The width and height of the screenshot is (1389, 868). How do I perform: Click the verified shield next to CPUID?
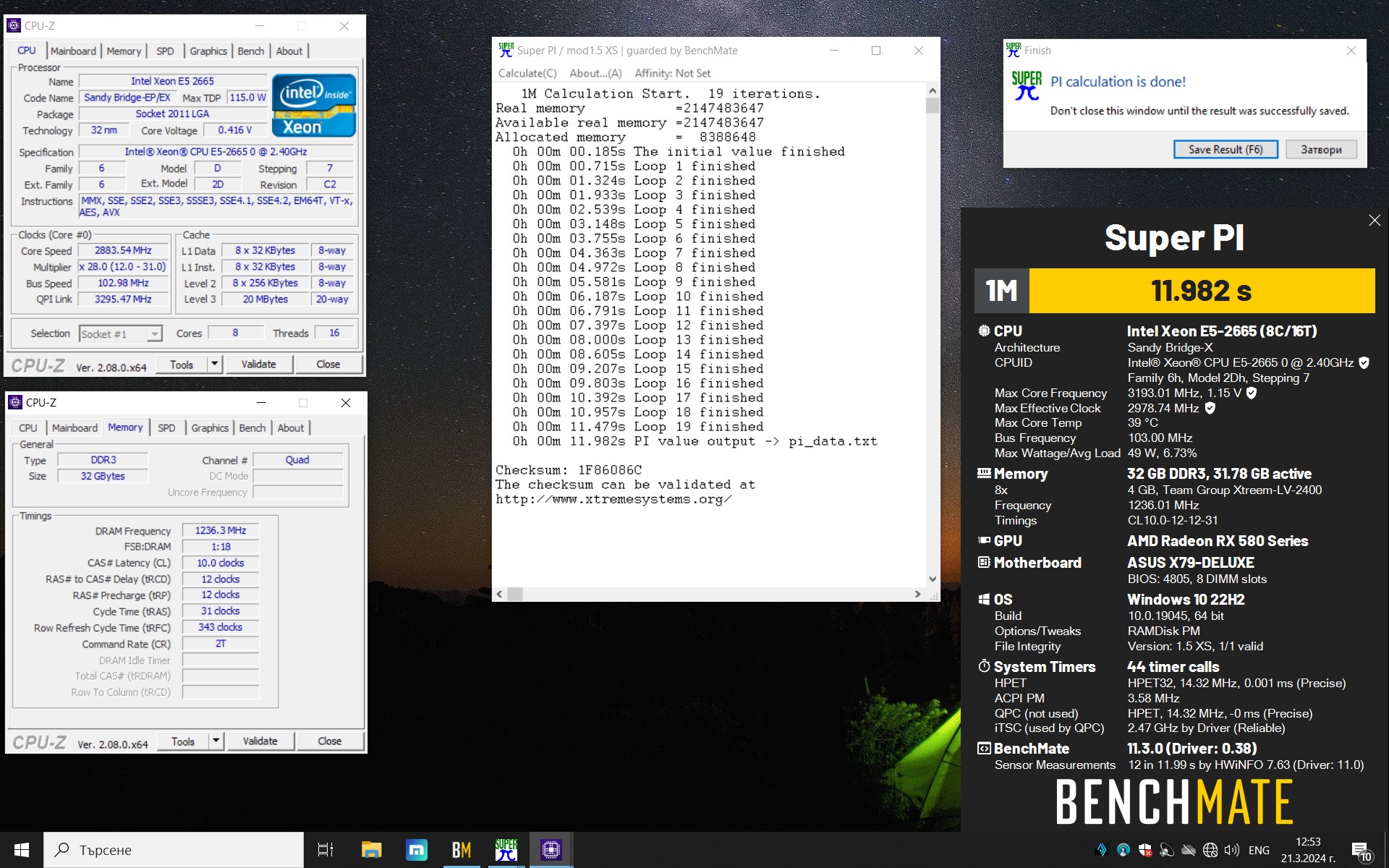click(x=1364, y=363)
